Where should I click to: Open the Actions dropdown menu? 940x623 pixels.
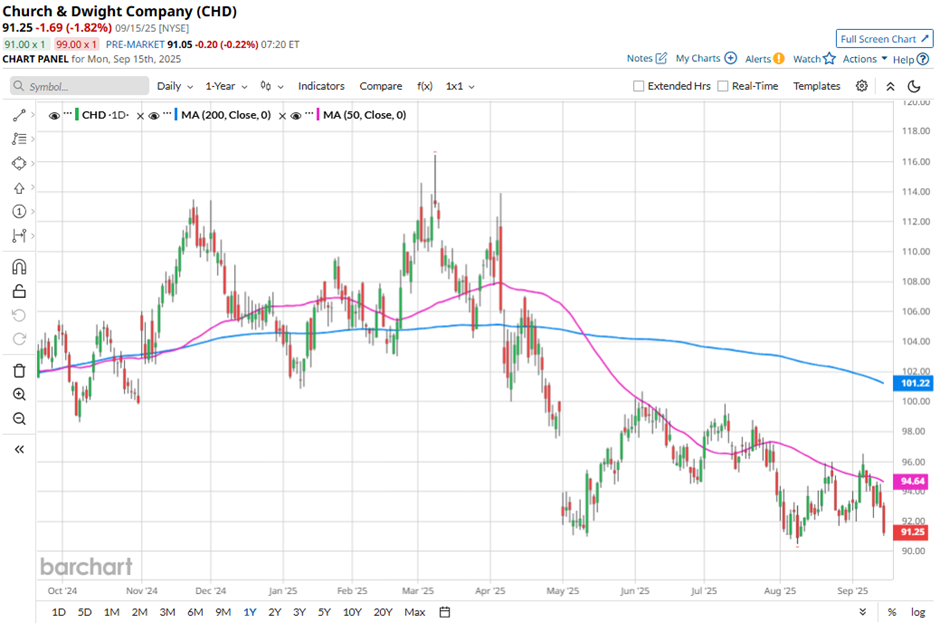864,59
